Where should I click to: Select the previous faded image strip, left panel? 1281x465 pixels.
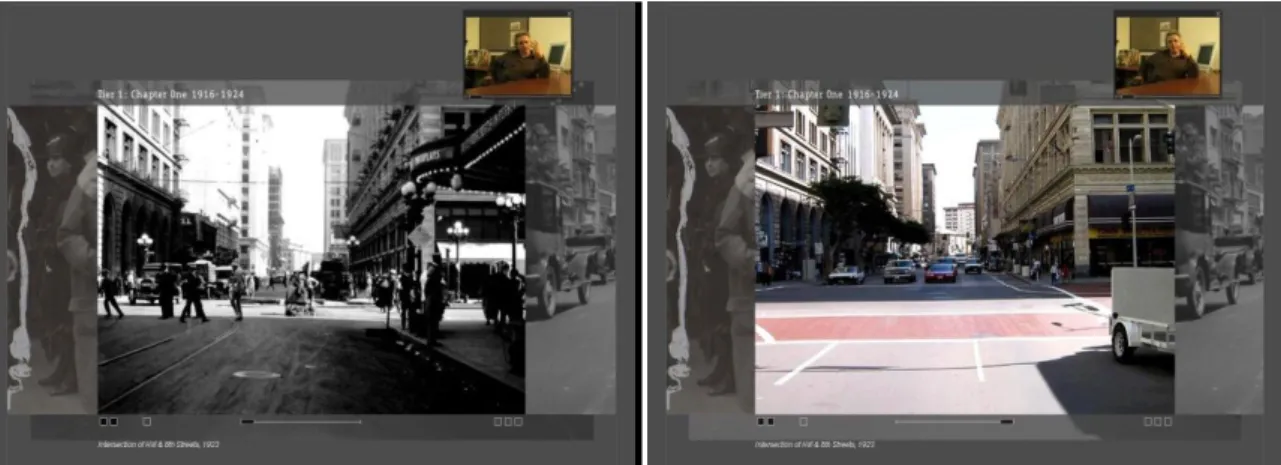click(x=52, y=259)
